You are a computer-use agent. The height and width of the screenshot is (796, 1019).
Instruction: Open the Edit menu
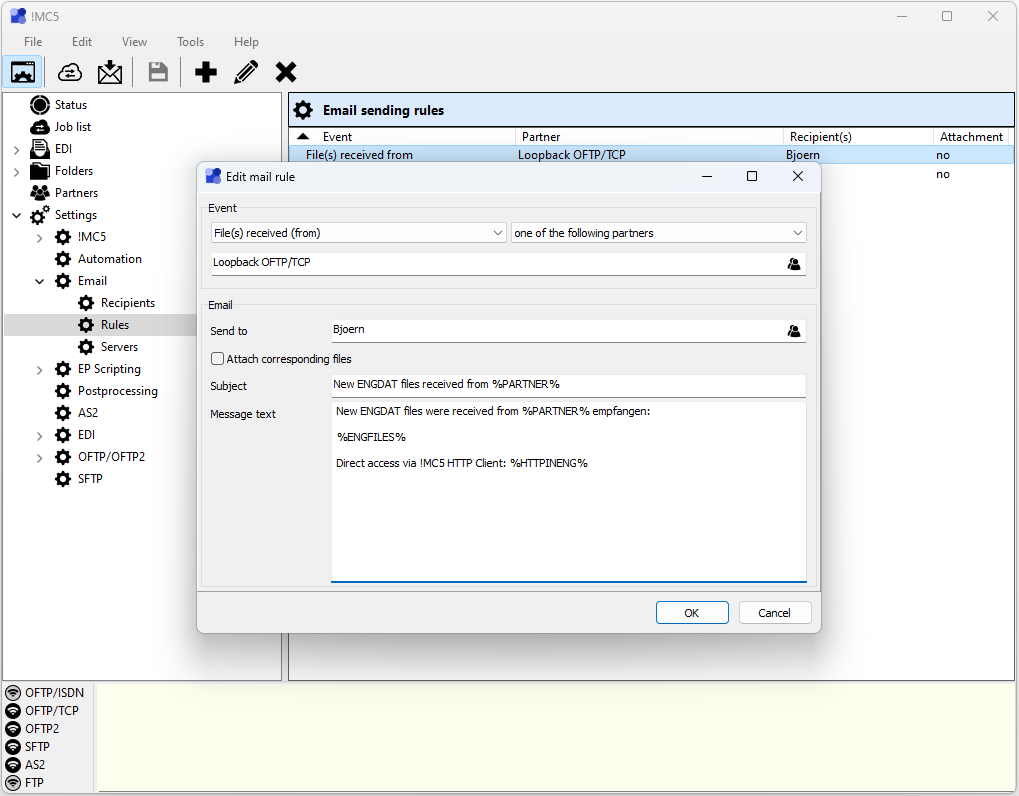(x=82, y=42)
